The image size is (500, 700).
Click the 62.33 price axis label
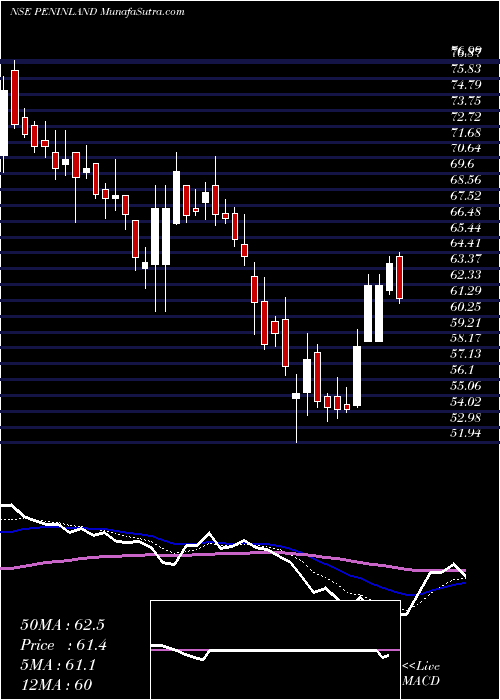pos(466,275)
